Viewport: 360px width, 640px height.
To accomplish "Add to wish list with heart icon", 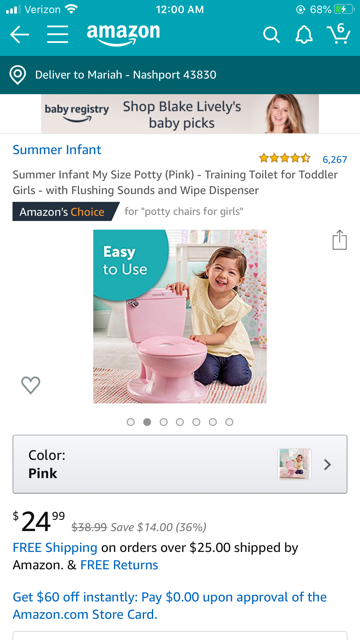I will click(x=31, y=385).
